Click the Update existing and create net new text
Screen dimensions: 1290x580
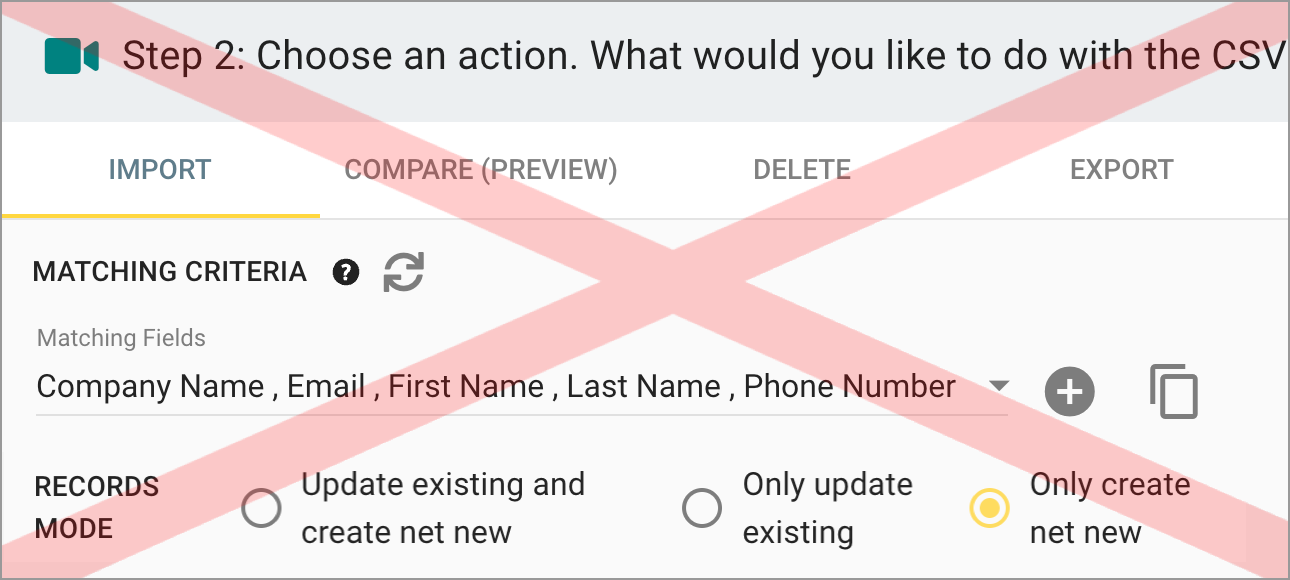click(x=443, y=508)
